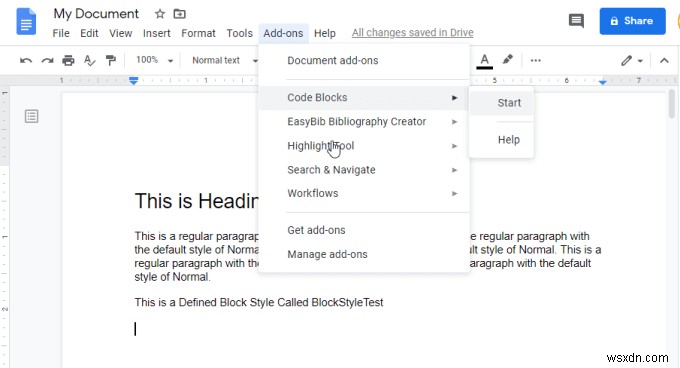Open the editing mode pencil dropdown
Screen dimensions: 680x368
point(631,60)
